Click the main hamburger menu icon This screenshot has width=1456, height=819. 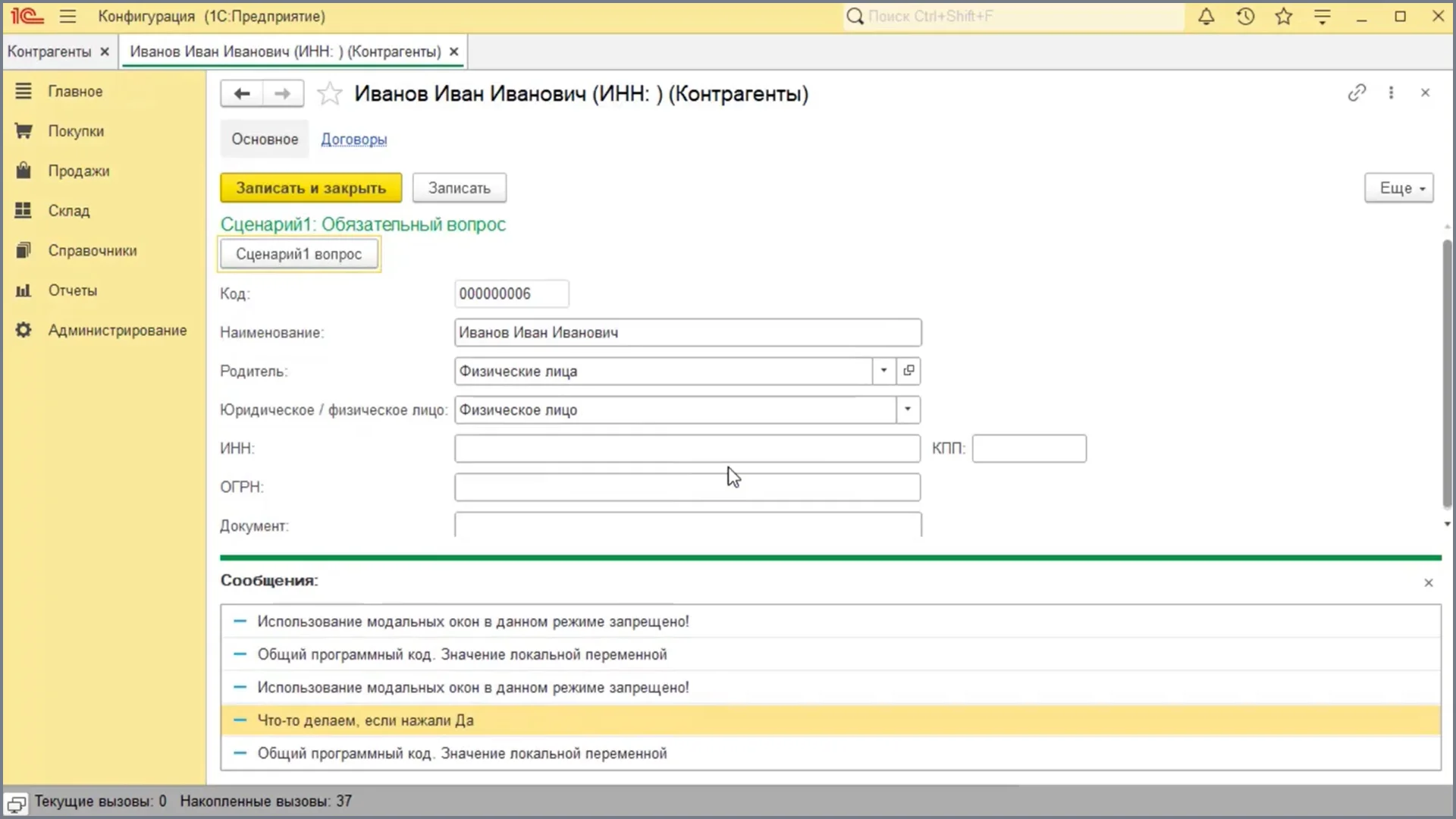[x=67, y=17]
